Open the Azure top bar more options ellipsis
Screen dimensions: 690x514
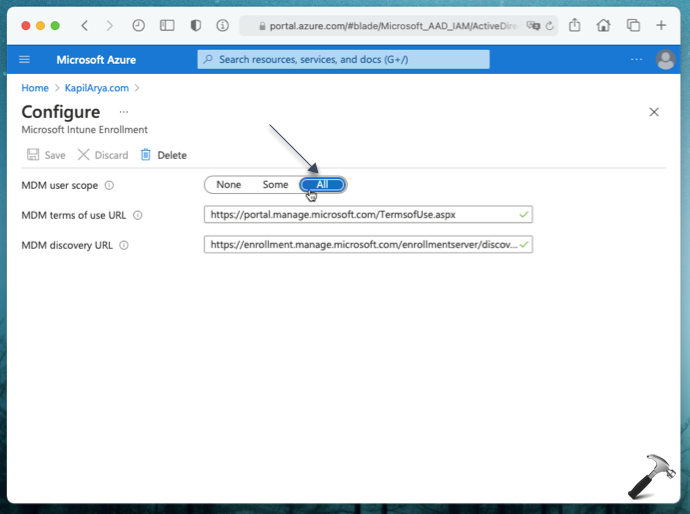637,60
